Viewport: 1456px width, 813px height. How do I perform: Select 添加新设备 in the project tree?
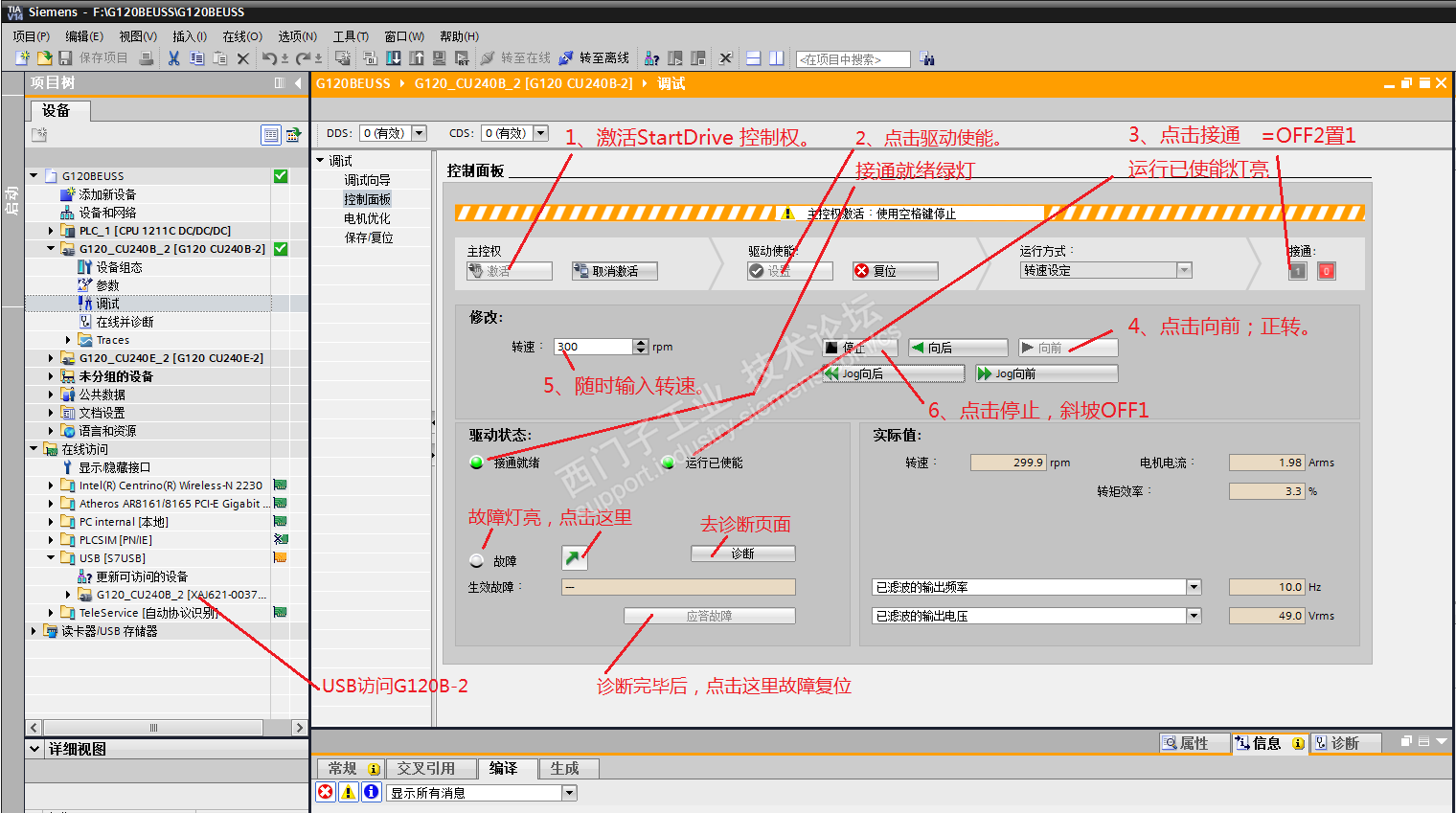107,194
